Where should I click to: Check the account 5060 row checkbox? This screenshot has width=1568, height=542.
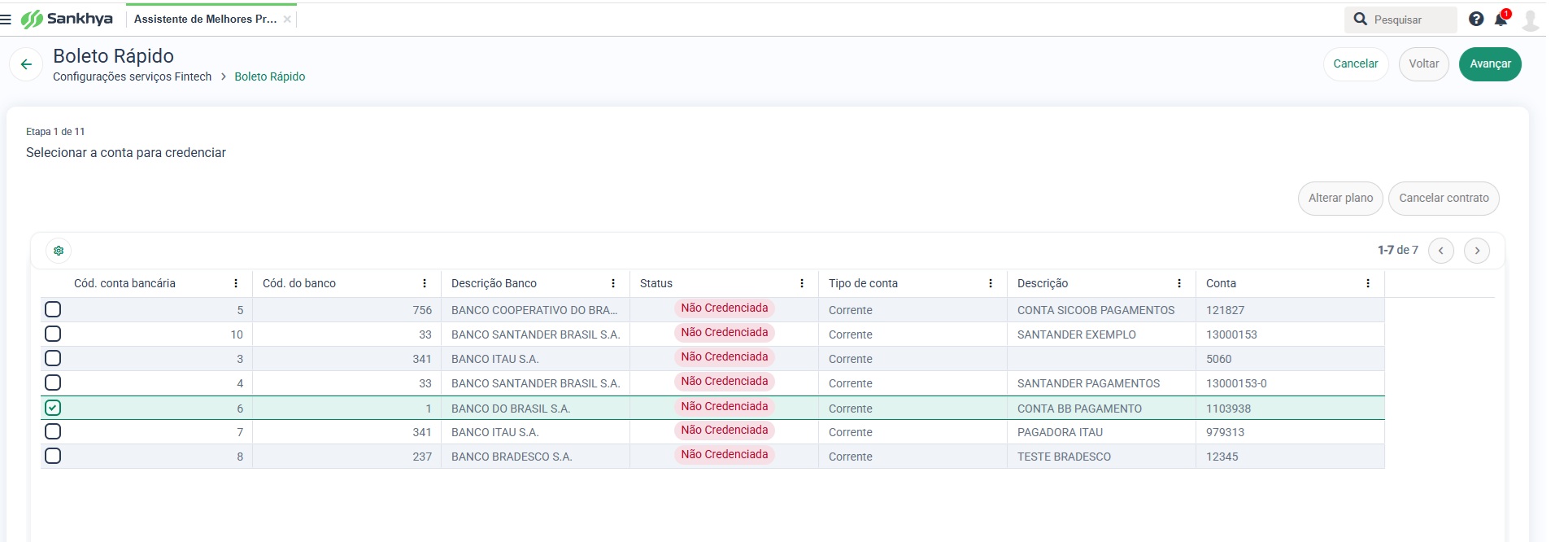point(53,358)
